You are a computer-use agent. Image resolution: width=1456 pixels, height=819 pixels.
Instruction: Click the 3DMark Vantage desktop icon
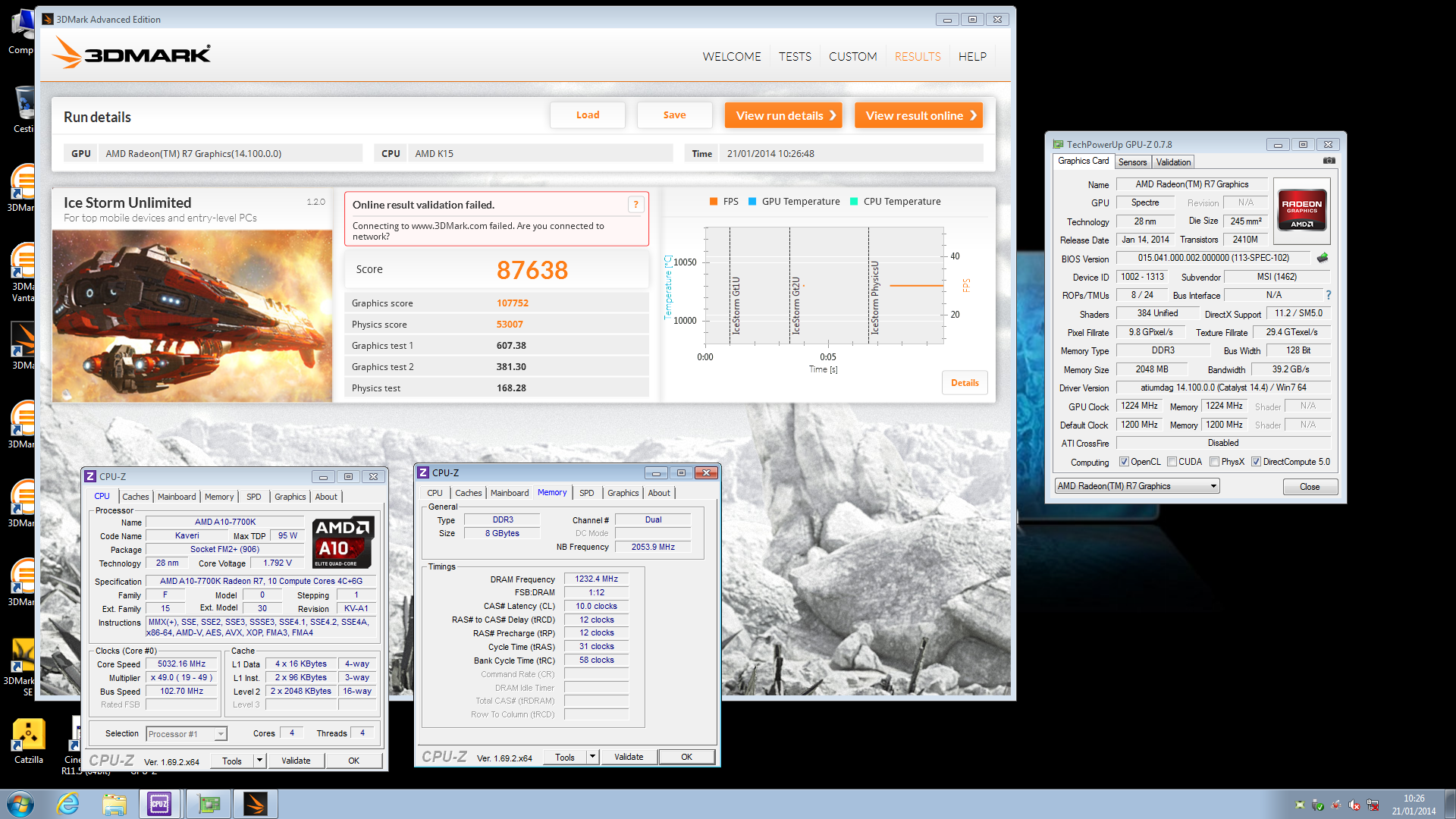pos(23,273)
